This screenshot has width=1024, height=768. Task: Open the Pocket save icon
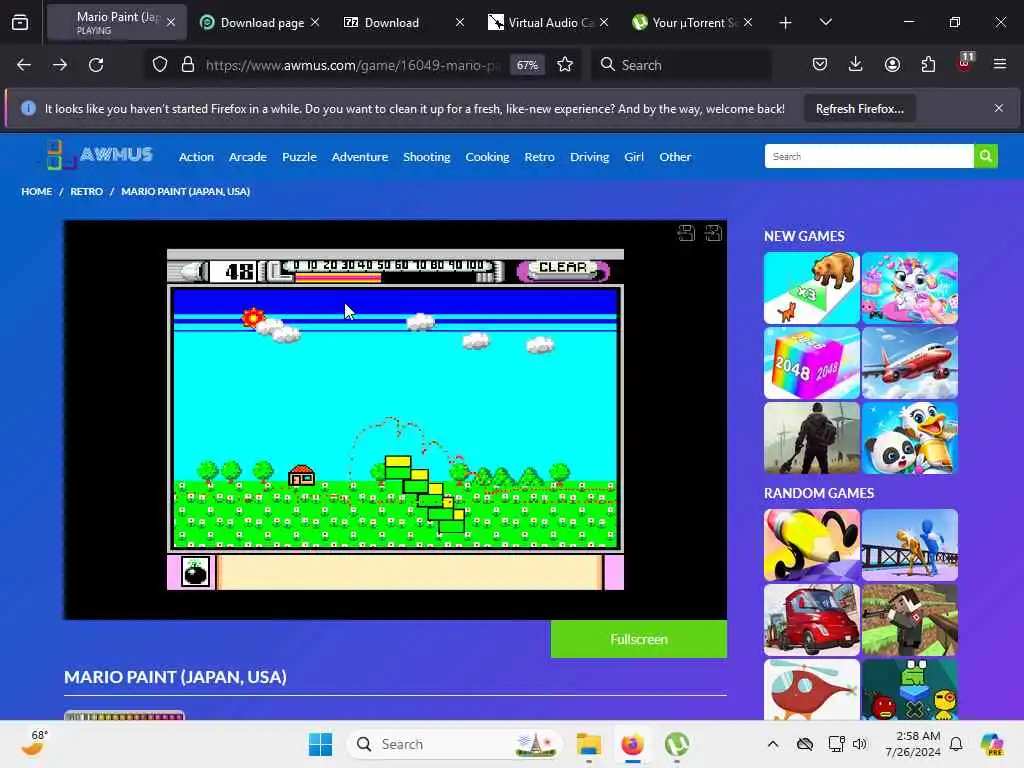pos(820,64)
